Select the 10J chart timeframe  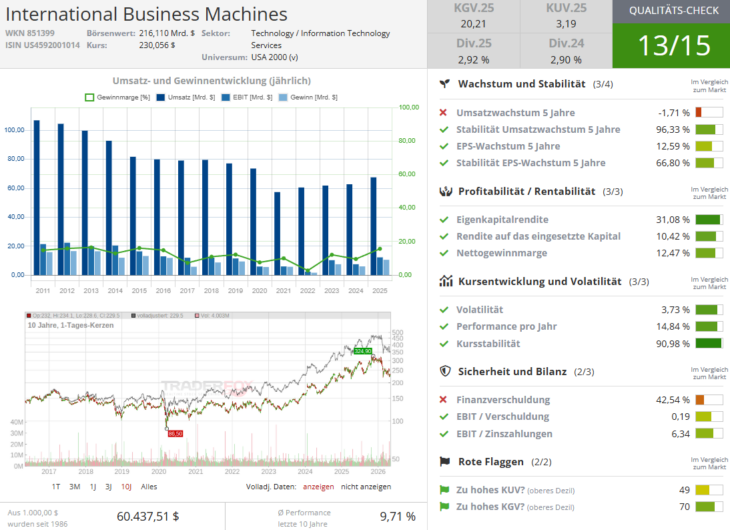[x=126, y=487]
